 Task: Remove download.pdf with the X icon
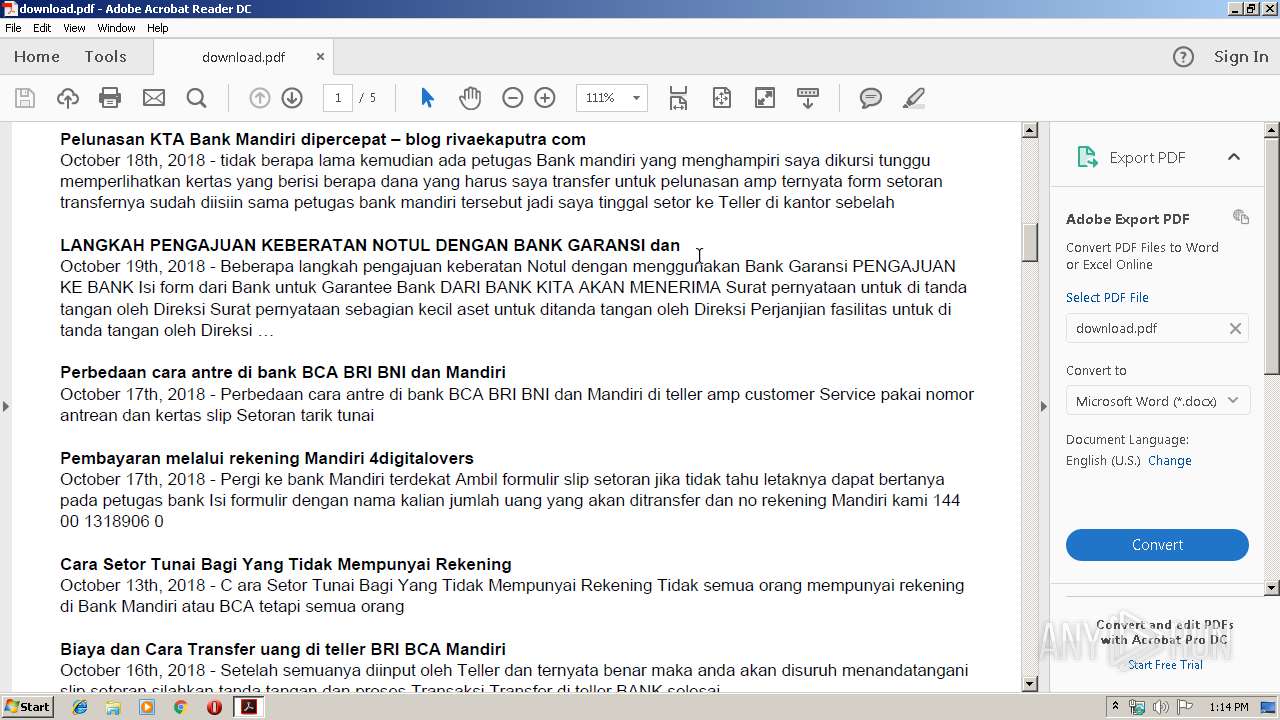pos(1235,328)
